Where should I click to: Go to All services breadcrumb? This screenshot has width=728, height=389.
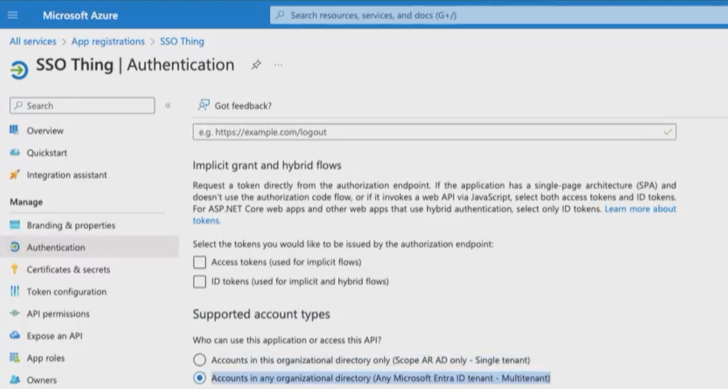pos(33,41)
